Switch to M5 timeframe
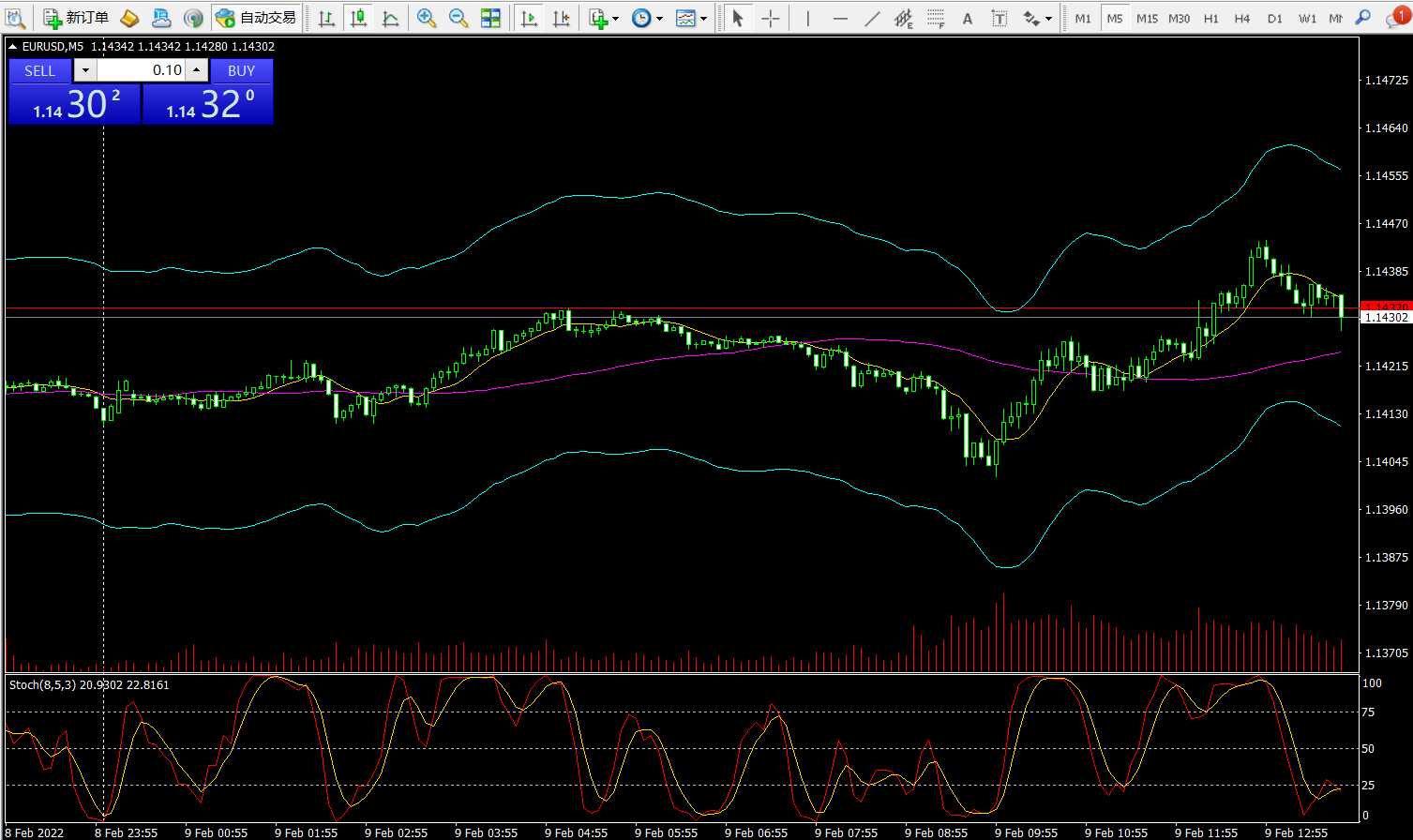This screenshot has height=840, width=1413. coord(1114,18)
